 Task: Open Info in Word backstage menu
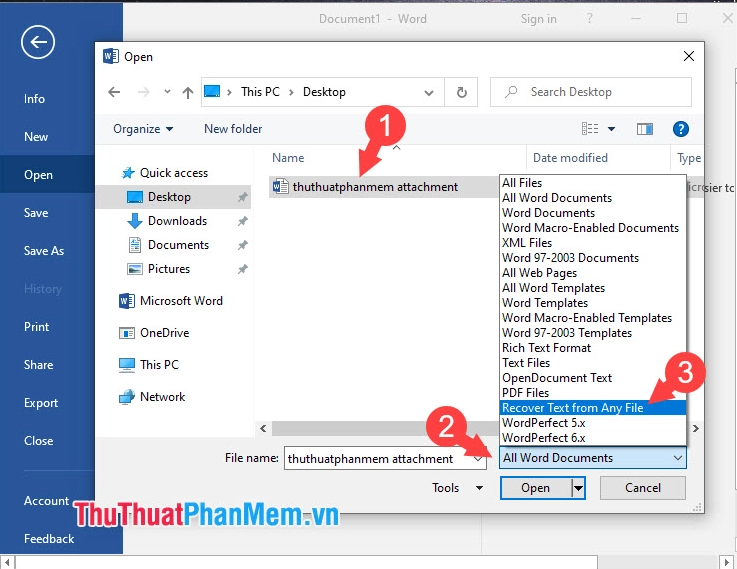[x=34, y=99]
